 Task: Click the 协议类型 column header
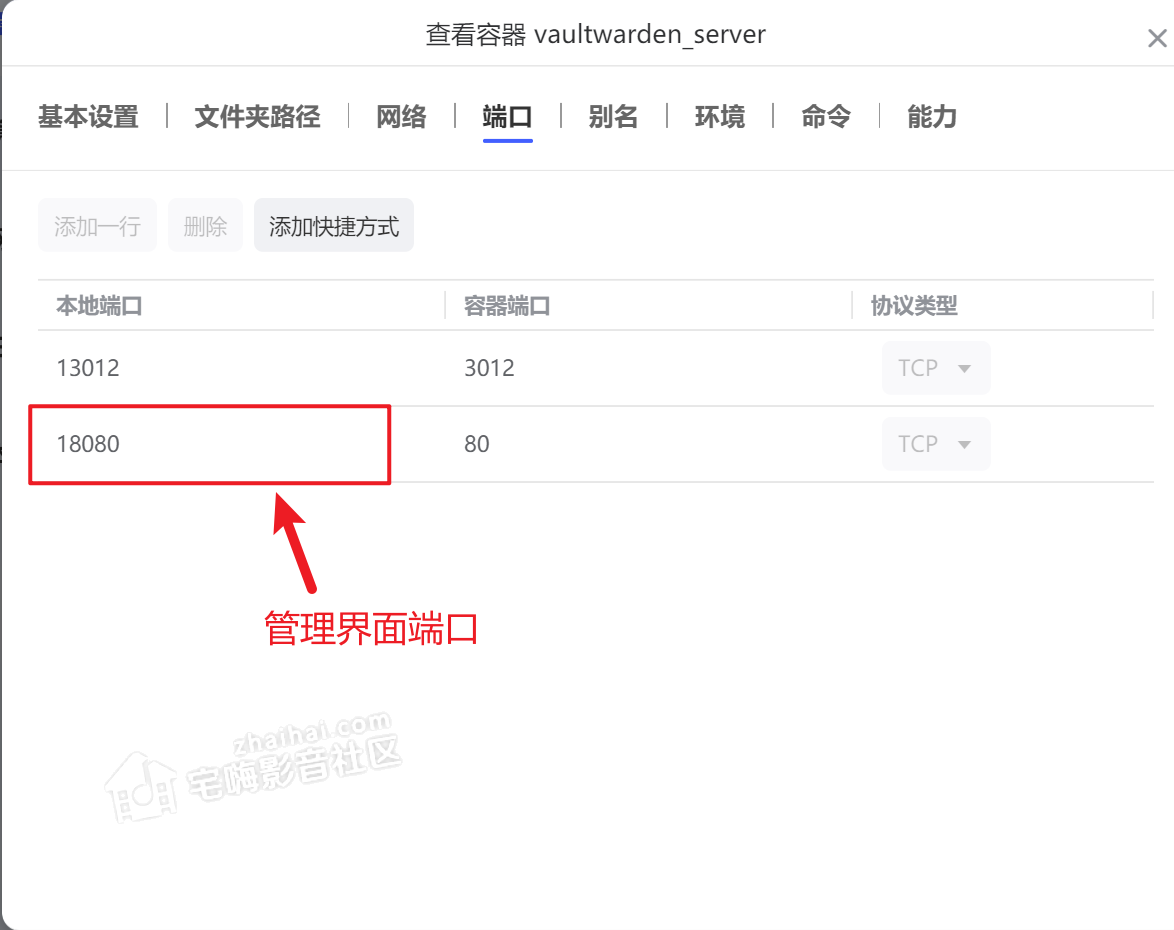click(913, 306)
